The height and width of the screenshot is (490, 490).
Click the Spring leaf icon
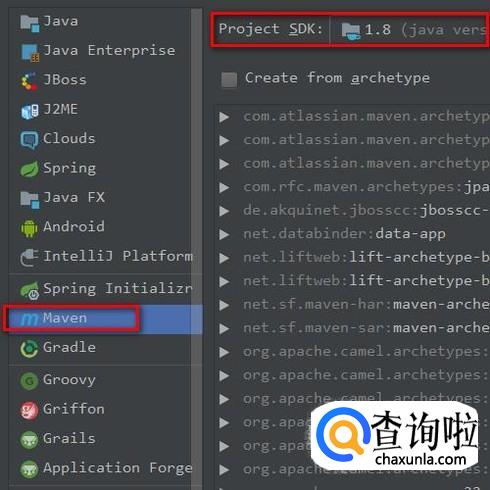coord(29,169)
